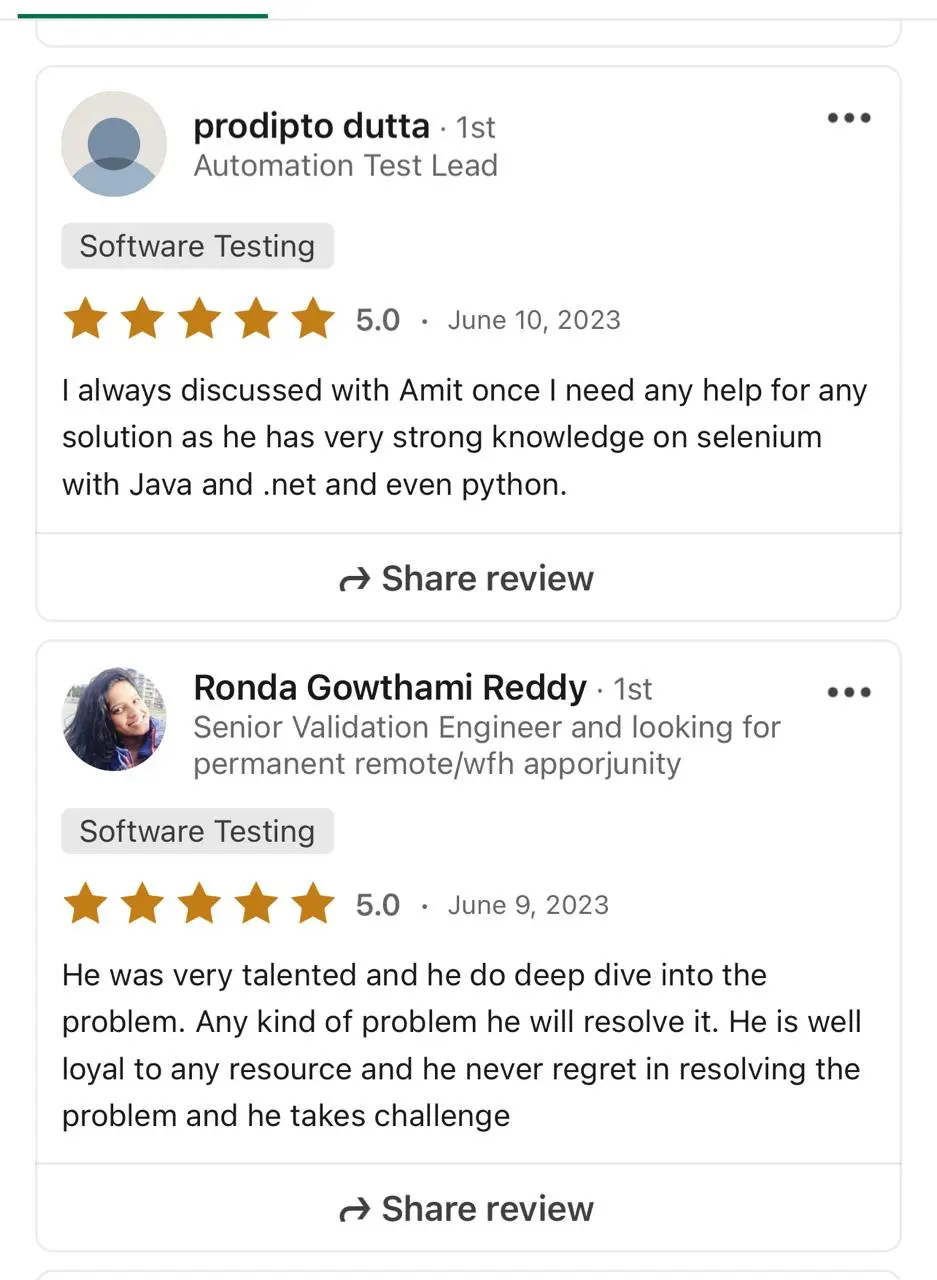Image resolution: width=937 pixels, height=1280 pixels.
Task: Share Ronda Gowthami Reddy's review
Action: (468, 1209)
